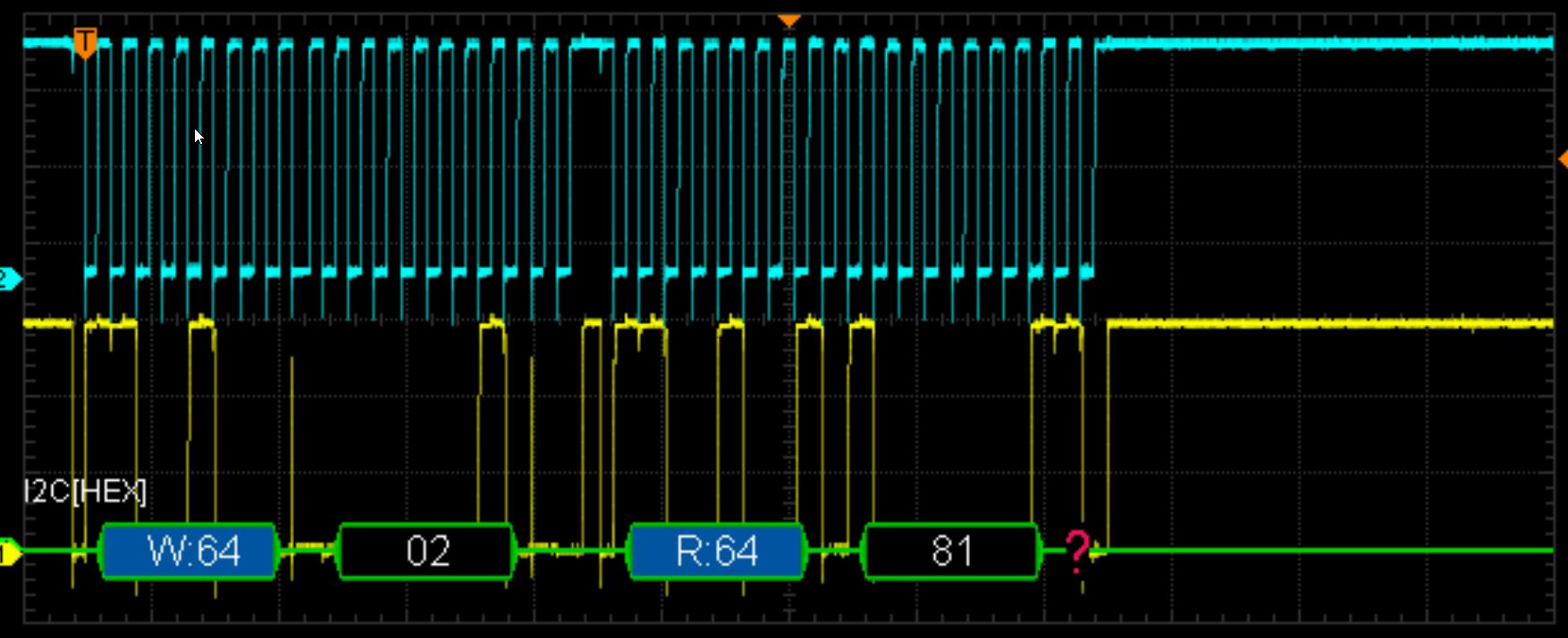This screenshot has height=638, width=1568.
Task: Click the 02 decoded data byte packet
Action: click(x=426, y=551)
